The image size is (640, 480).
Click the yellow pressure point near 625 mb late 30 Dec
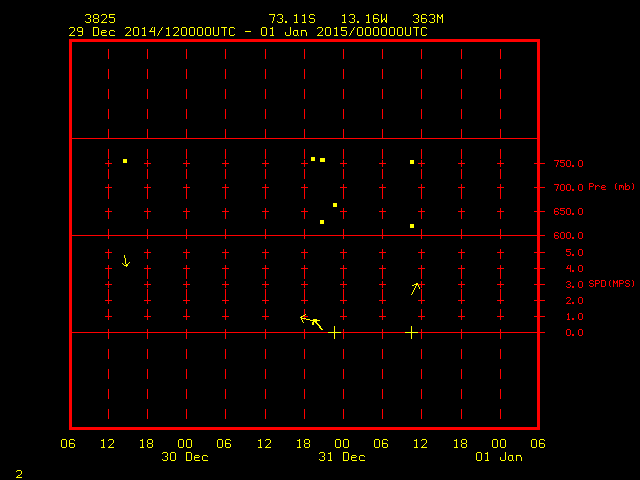(x=322, y=222)
